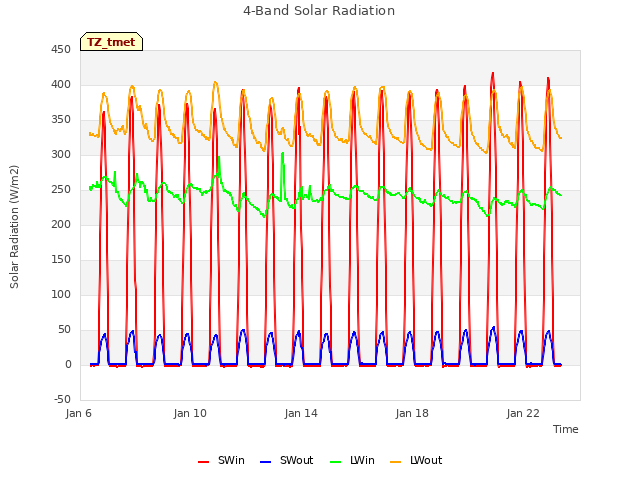Toggle the LWin series in the legend
The image size is (640, 480).
[352, 460]
